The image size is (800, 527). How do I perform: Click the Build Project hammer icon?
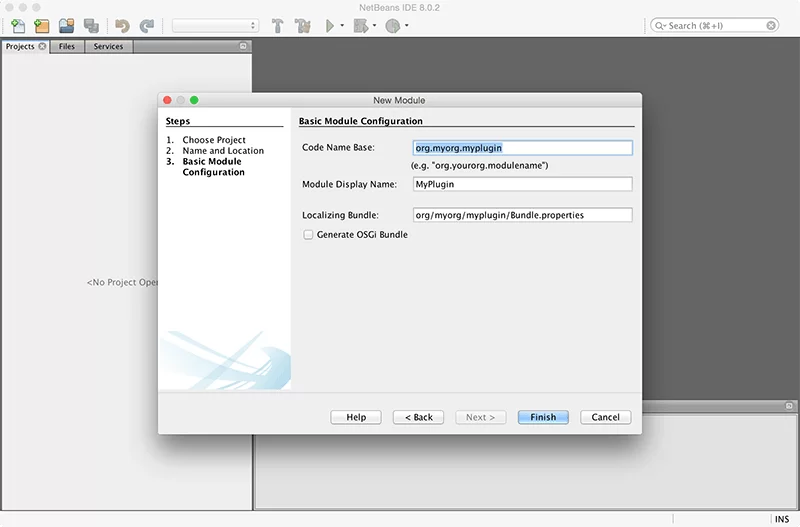coord(278,26)
